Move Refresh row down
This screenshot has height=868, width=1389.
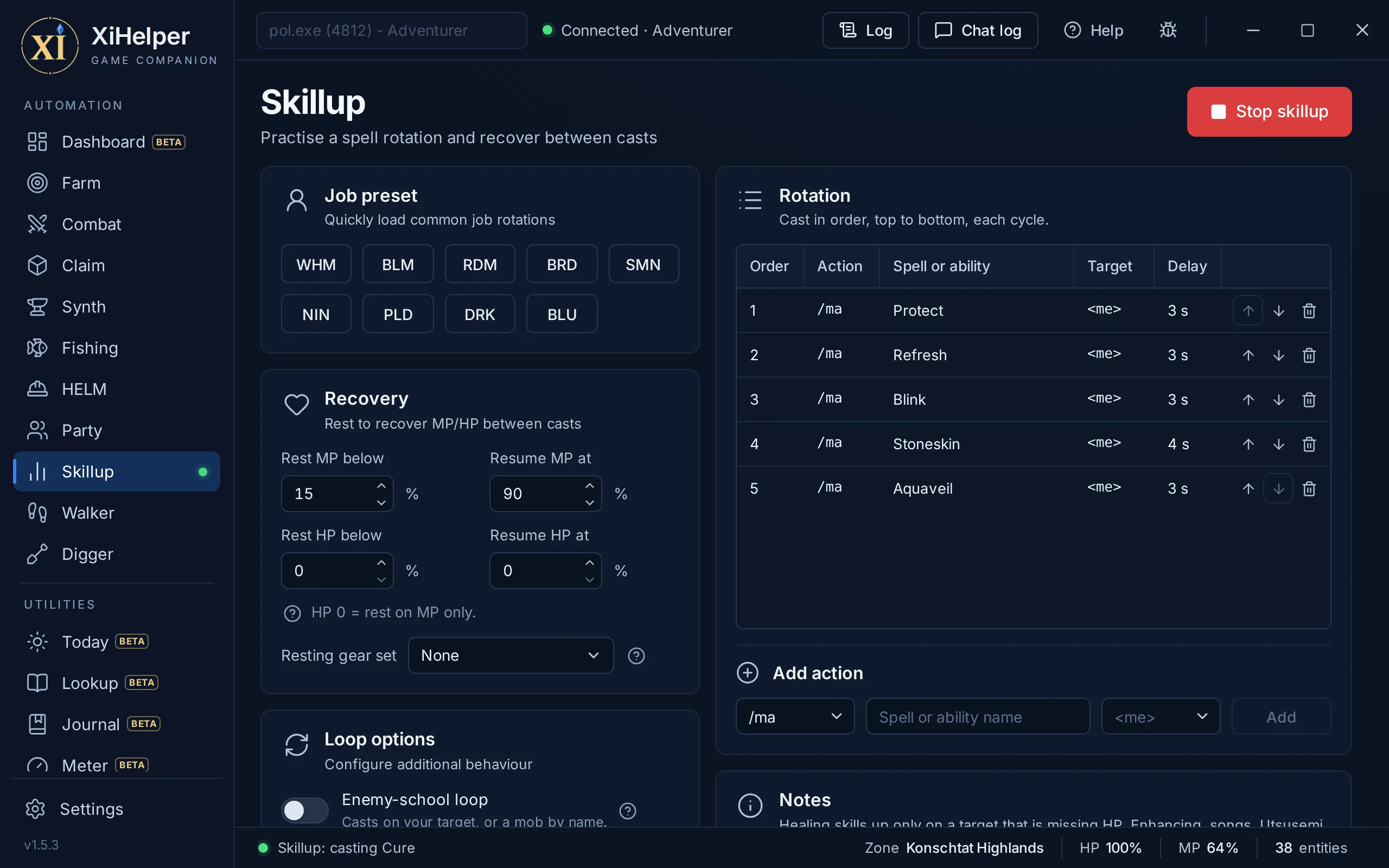(x=1278, y=355)
